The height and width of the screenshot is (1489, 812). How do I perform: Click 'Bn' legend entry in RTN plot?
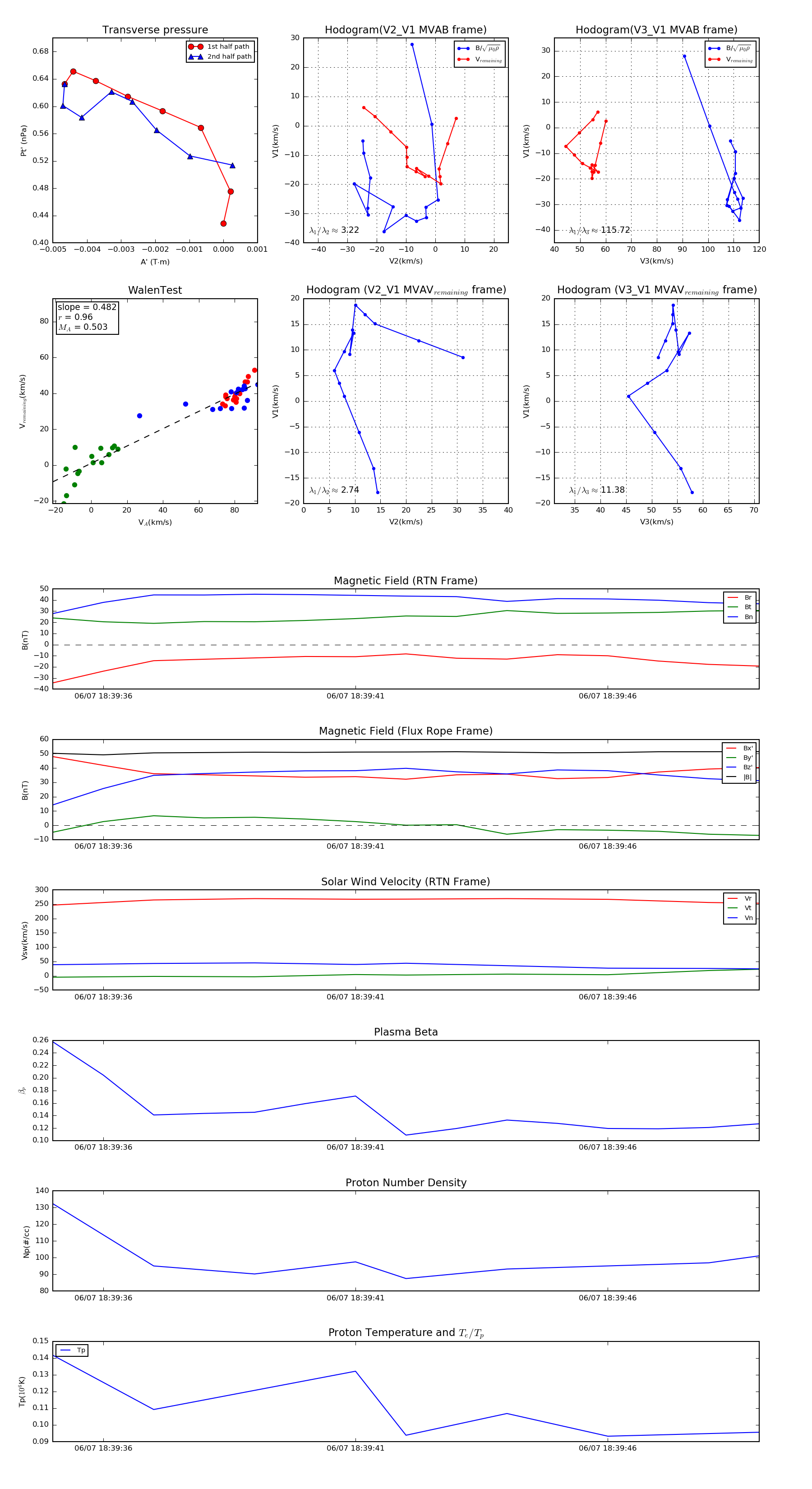[740, 617]
